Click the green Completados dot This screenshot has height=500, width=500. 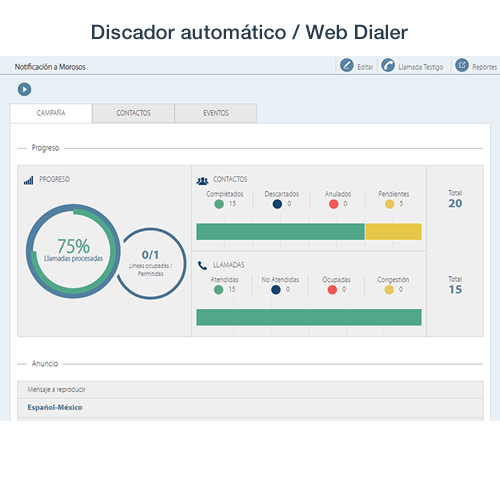219,204
